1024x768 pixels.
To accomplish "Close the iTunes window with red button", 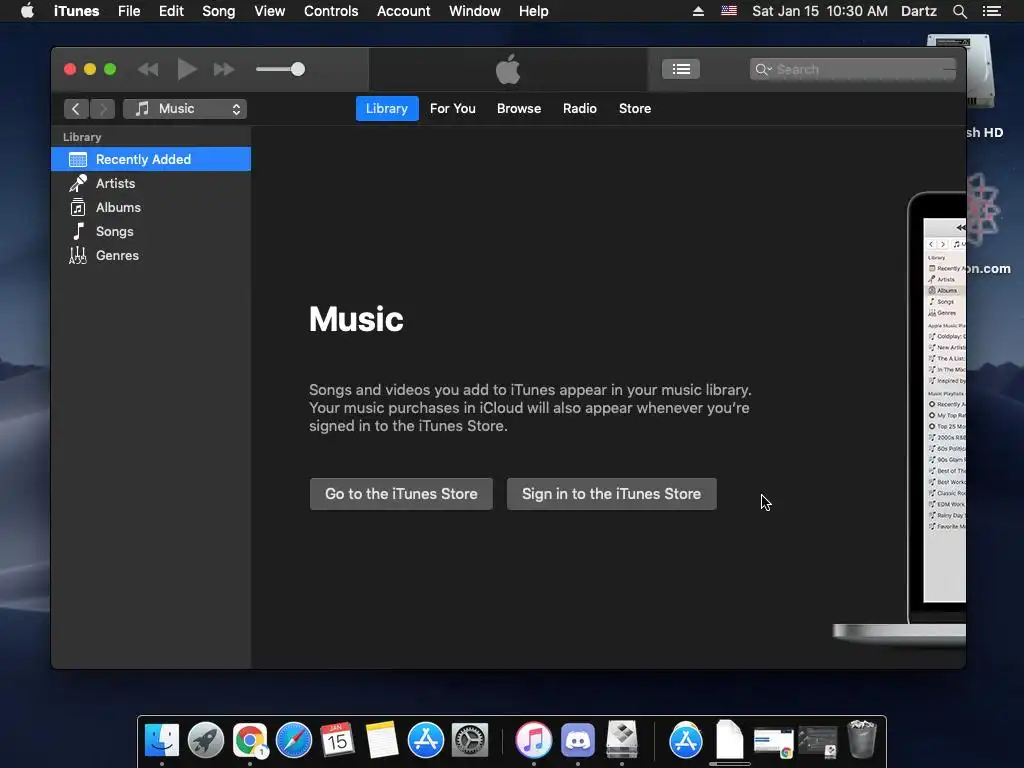I will tap(70, 69).
